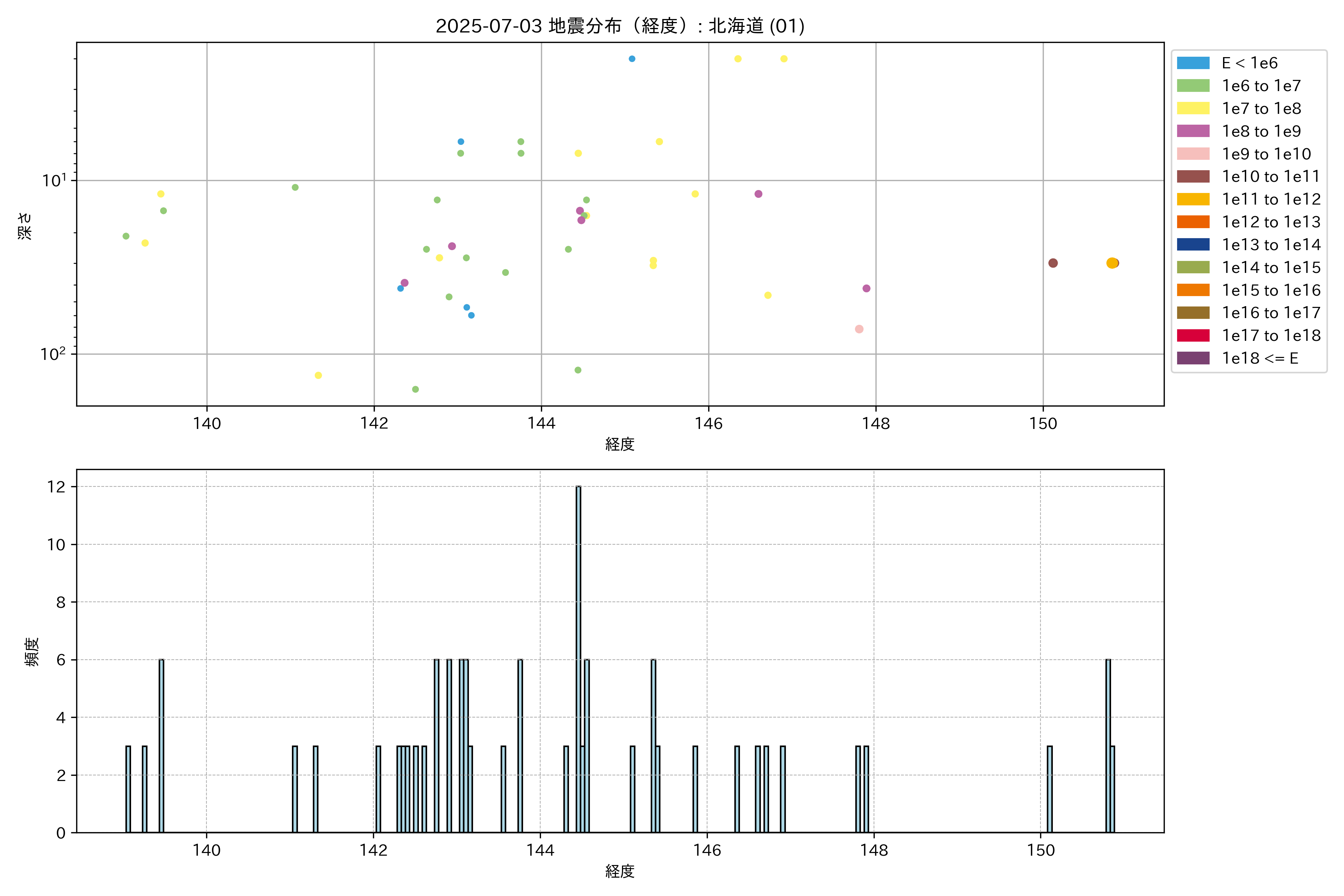Click the blue scatter point at top near 145
Screen dimensions: 1344x896
631,59
